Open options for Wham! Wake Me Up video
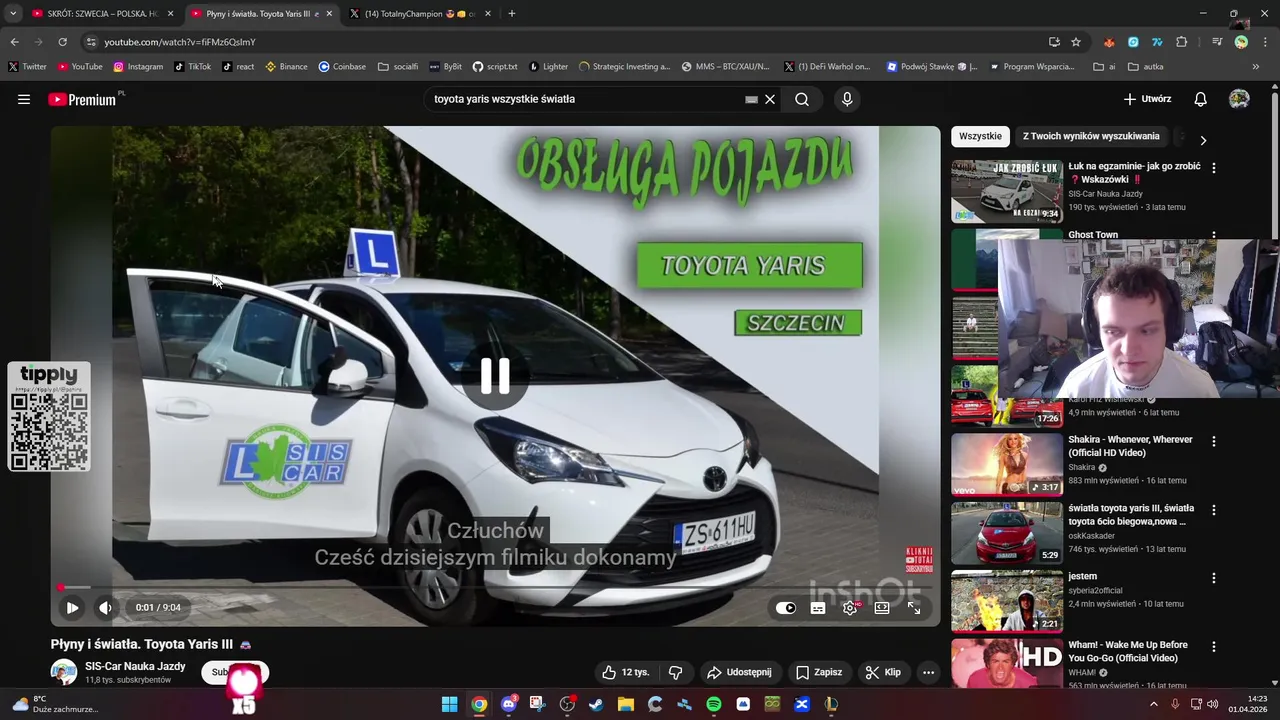1280x720 pixels. click(x=1214, y=646)
